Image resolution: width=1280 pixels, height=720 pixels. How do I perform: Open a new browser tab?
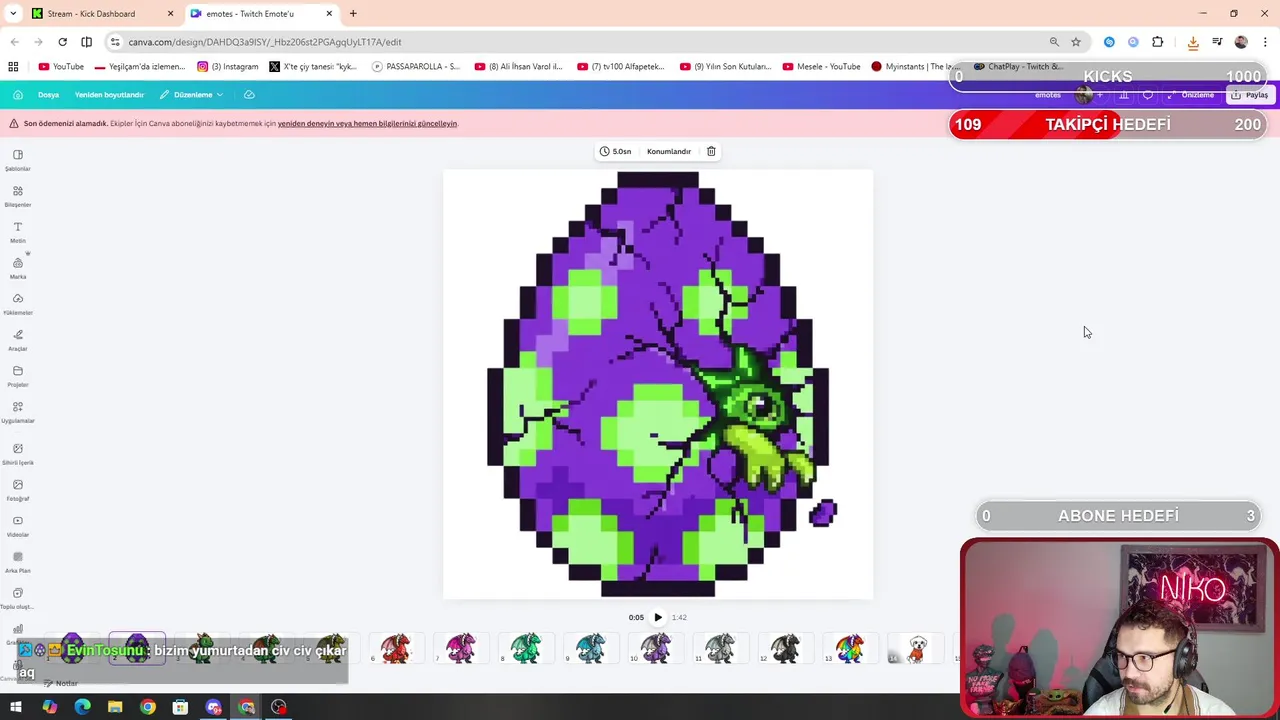tap(353, 14)
